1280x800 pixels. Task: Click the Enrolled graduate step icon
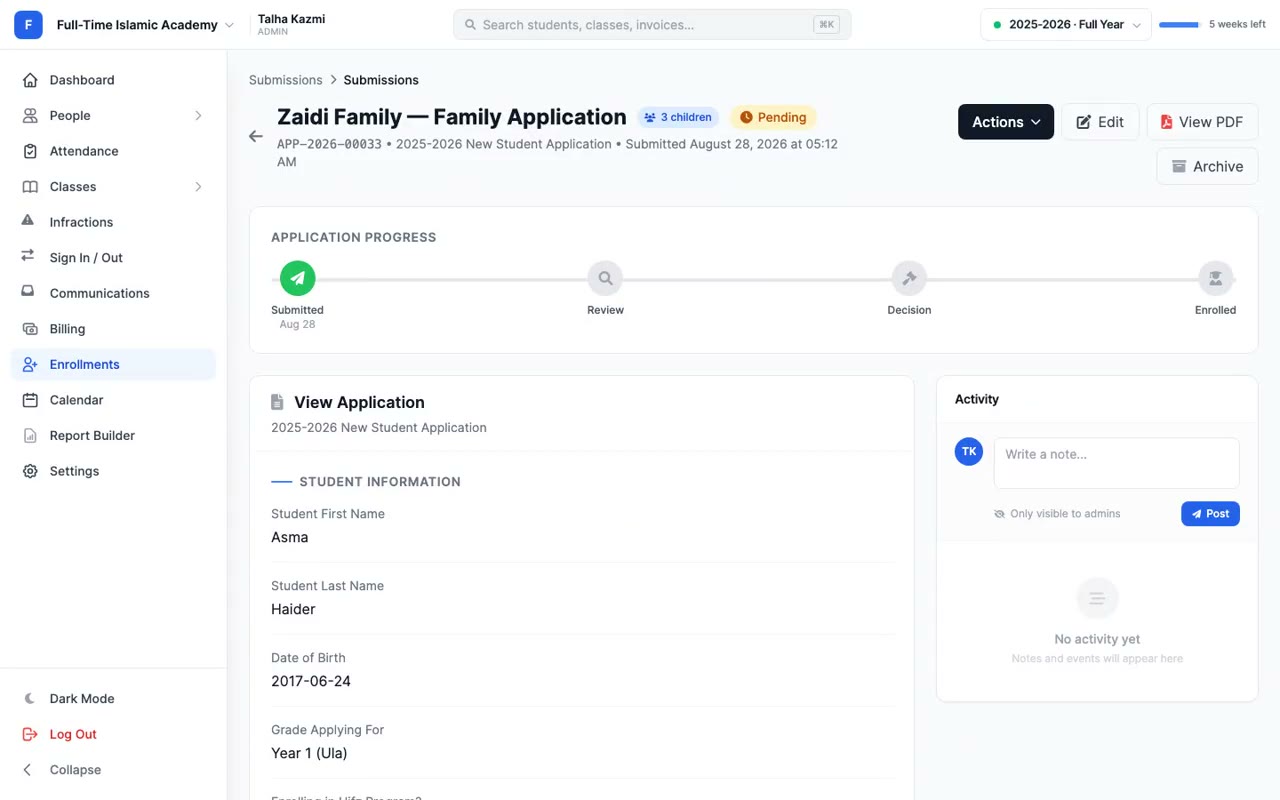coord(1215,278)
